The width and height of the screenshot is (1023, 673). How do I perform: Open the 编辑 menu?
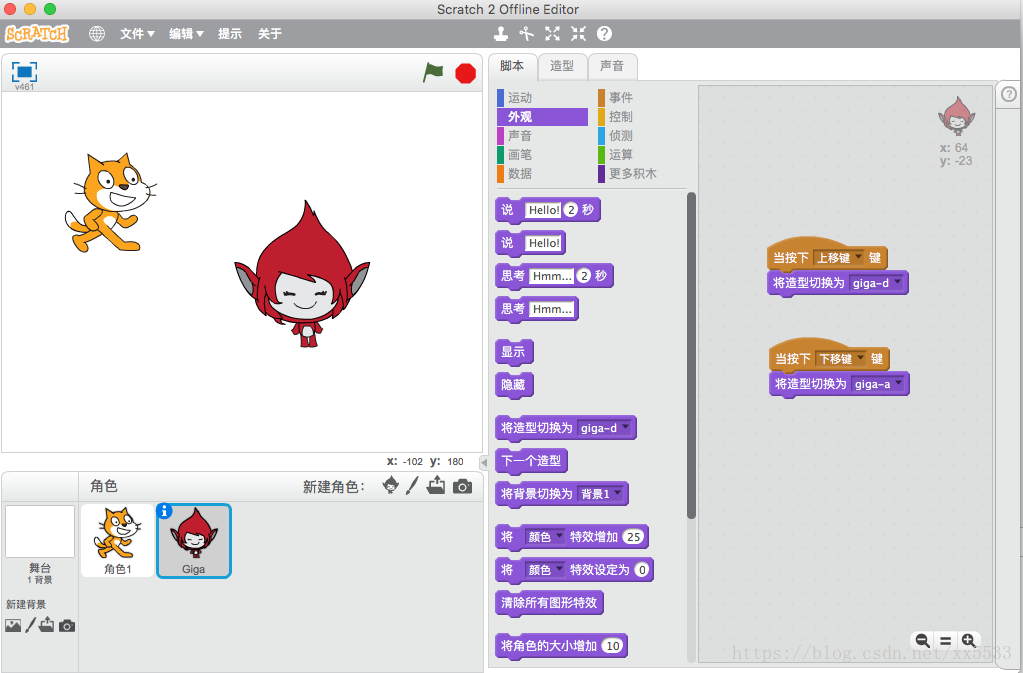tap(187, 34)
